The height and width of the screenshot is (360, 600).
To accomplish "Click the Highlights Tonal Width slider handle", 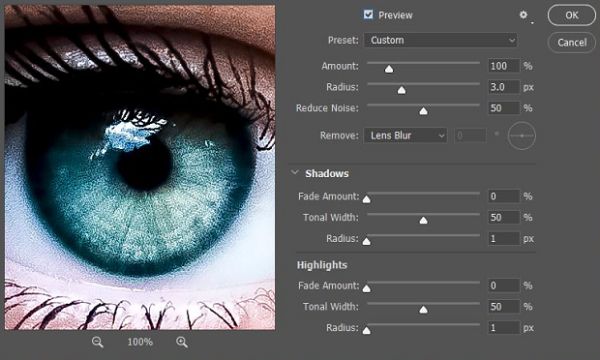I will pyautogui.click(x=423, y=310).
